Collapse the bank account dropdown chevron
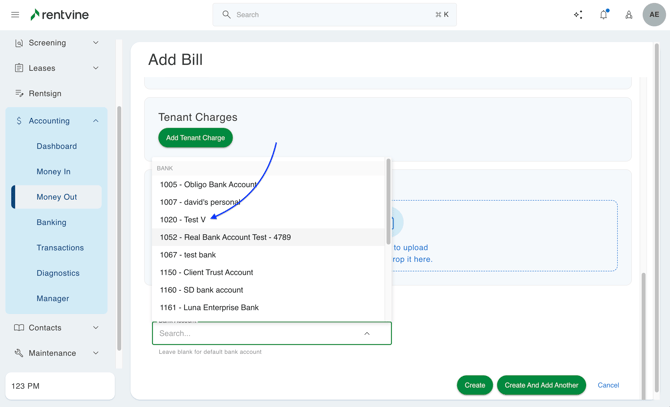Image resolution: width=670 pixels, height=407 pixels. tap(367, 334)
